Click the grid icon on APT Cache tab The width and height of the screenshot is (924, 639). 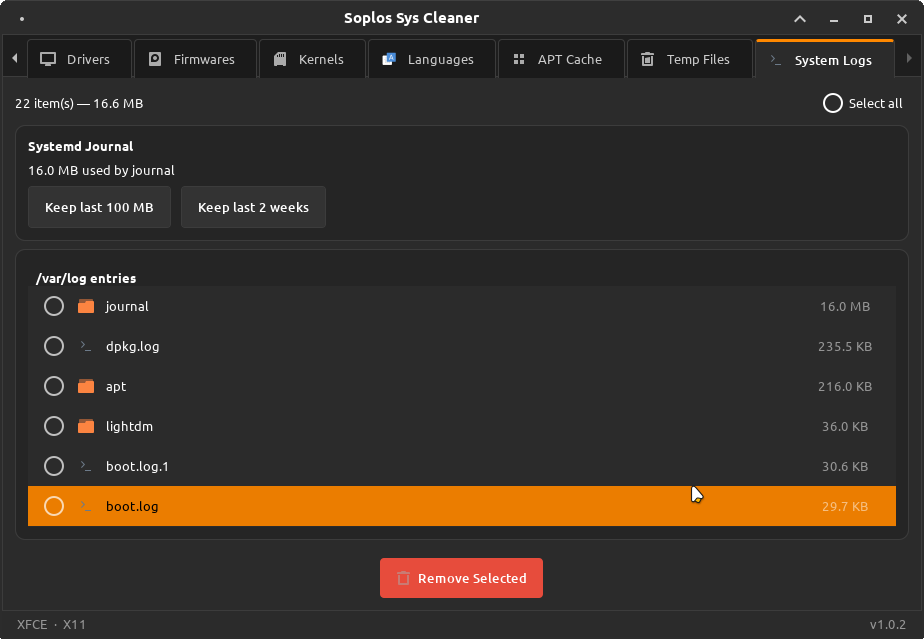pos(519,59)
